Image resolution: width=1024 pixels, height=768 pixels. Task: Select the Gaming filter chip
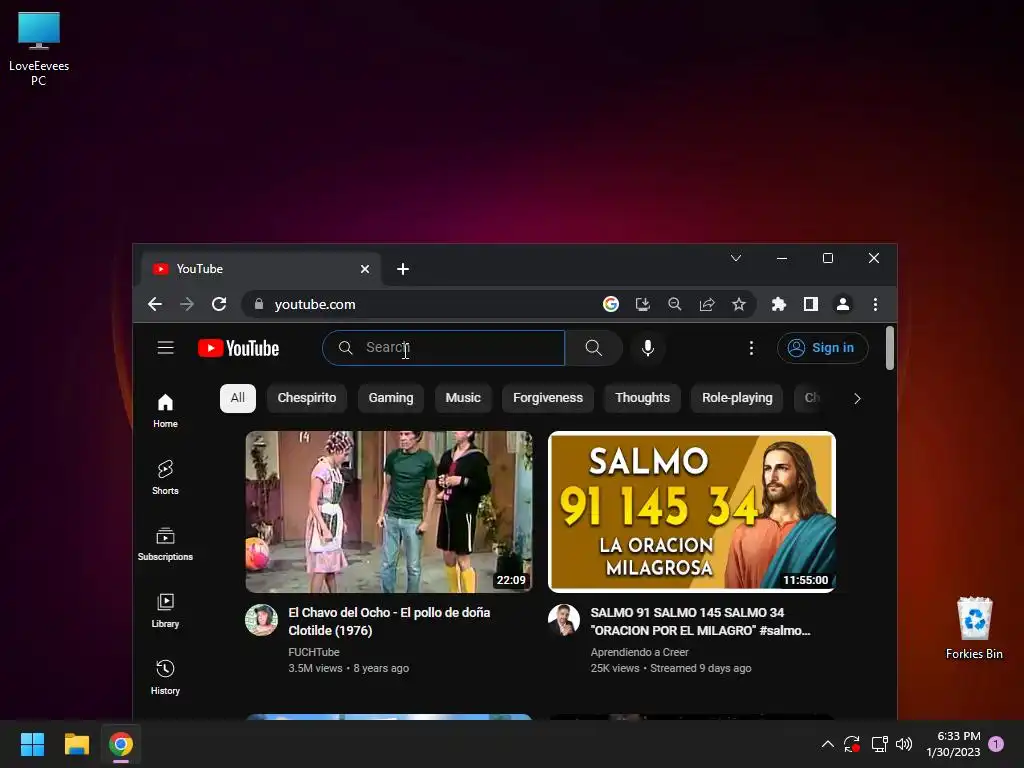(x=391, y=398)
